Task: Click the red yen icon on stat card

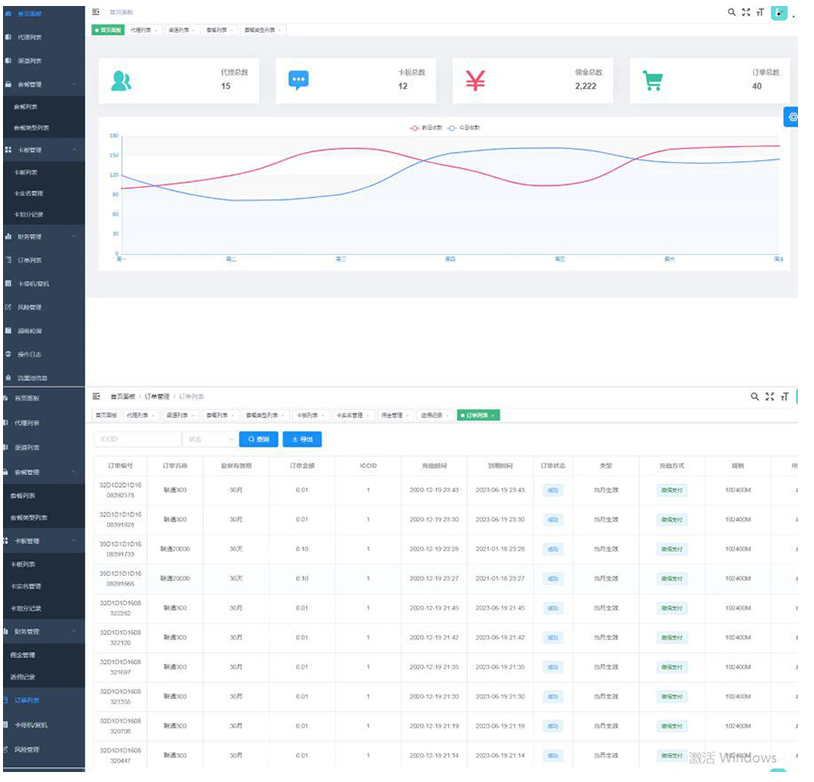Action: pyautogui.click(x=475, y=81)
